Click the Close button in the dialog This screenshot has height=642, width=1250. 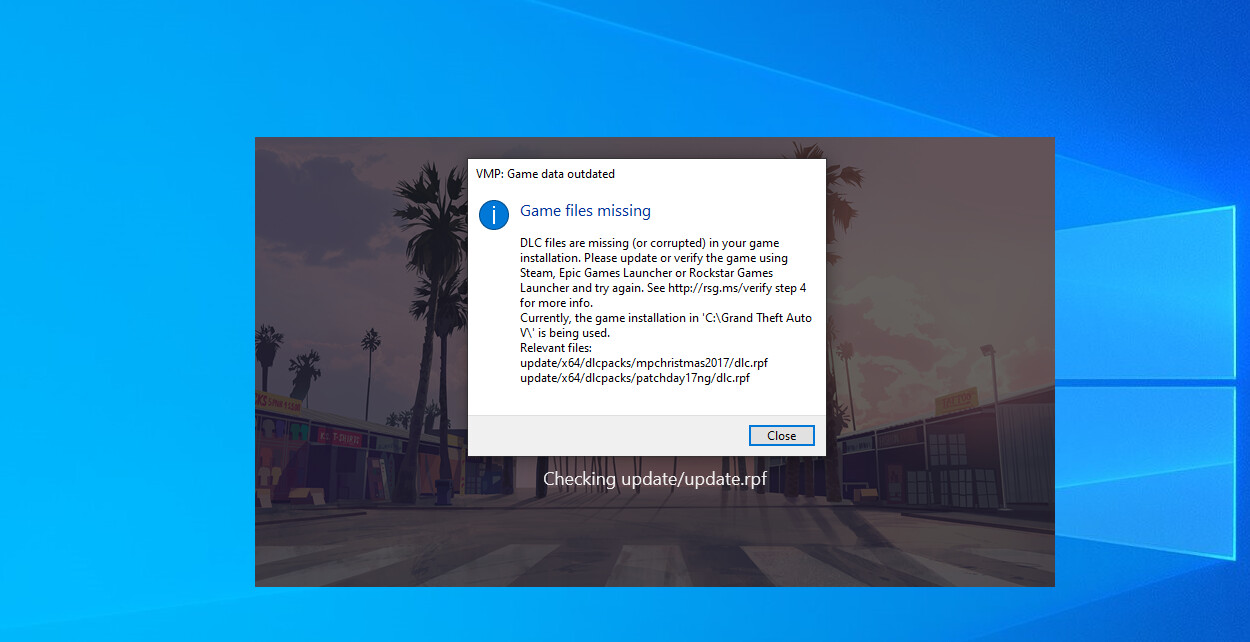(781, 436)
